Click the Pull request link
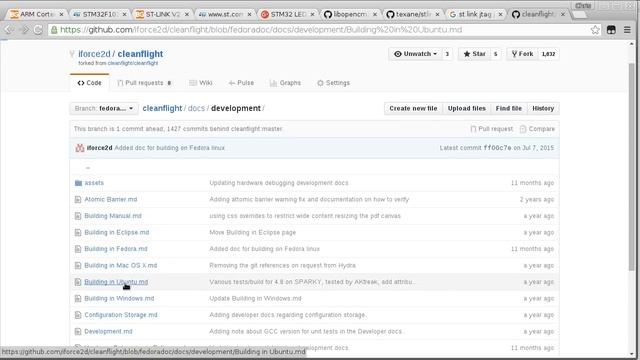The width and height of the screenshot is (640, 360). click(x=491, y=129)
